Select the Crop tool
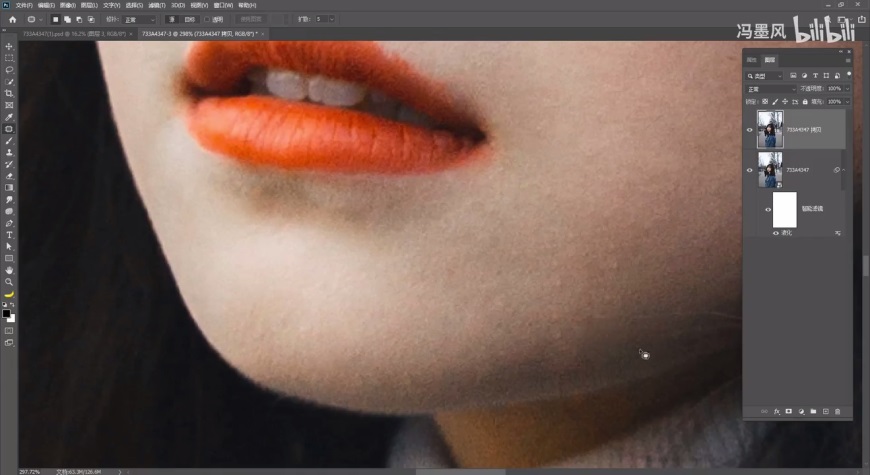870x475 pixels. point(9,93)
